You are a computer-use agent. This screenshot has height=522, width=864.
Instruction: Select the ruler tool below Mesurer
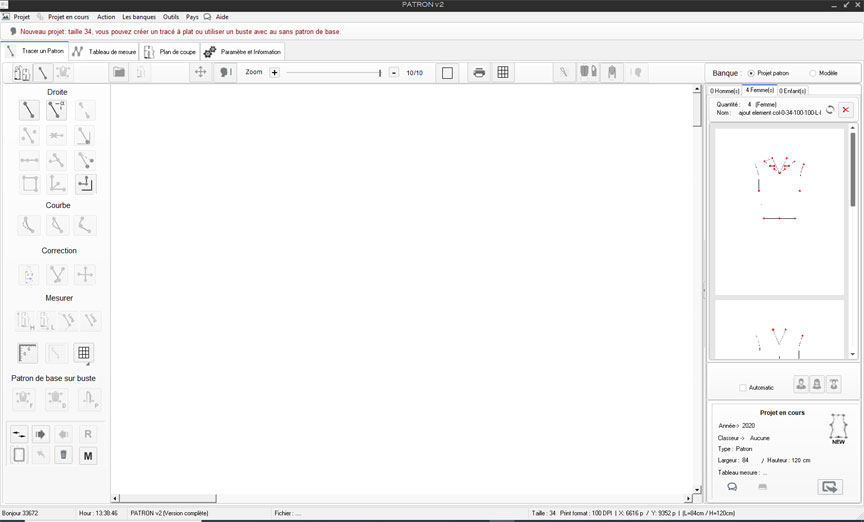tap(28, 353)
